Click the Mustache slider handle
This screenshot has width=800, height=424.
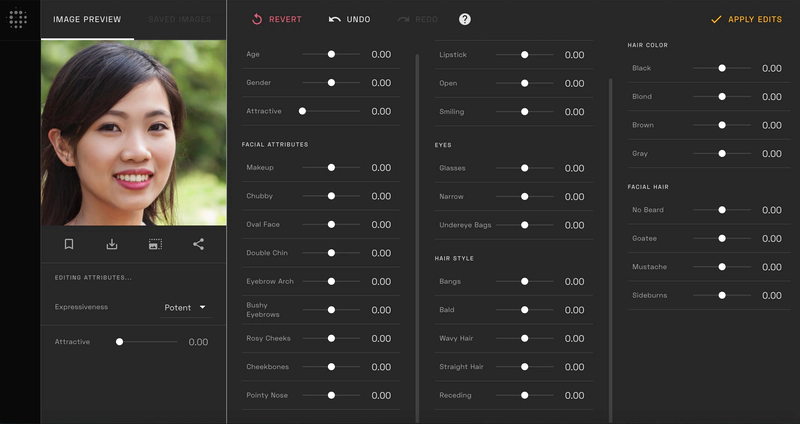pos(721,267)
